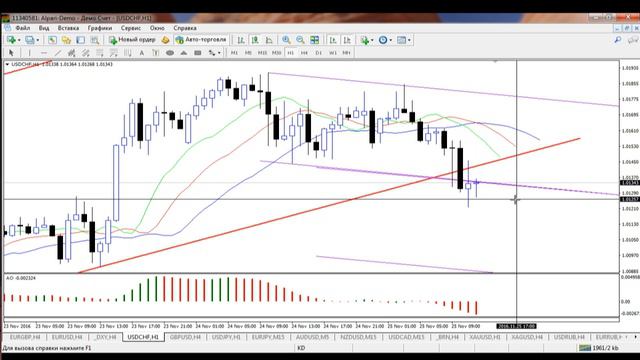Screen dimensions: 640x360
Task: Expand the Arrows tool dropdown arrow
Action: click(219, 53)
